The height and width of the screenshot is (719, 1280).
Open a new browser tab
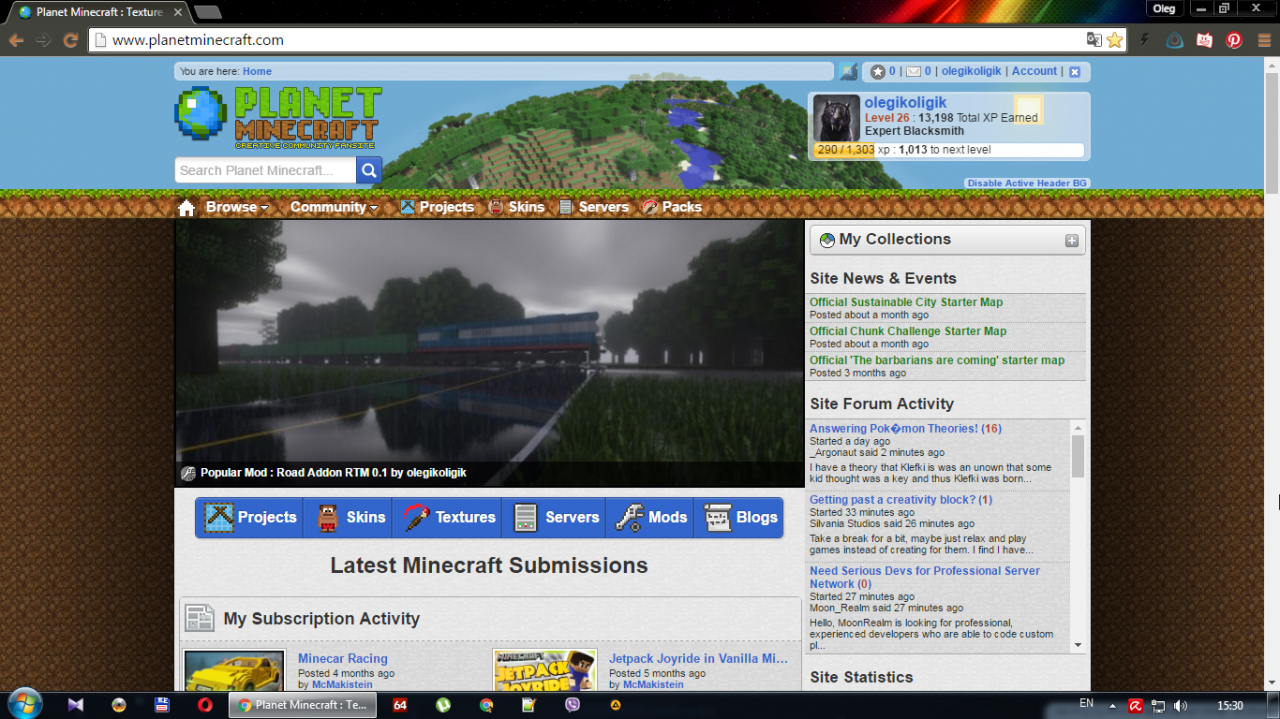pos(207,12)
